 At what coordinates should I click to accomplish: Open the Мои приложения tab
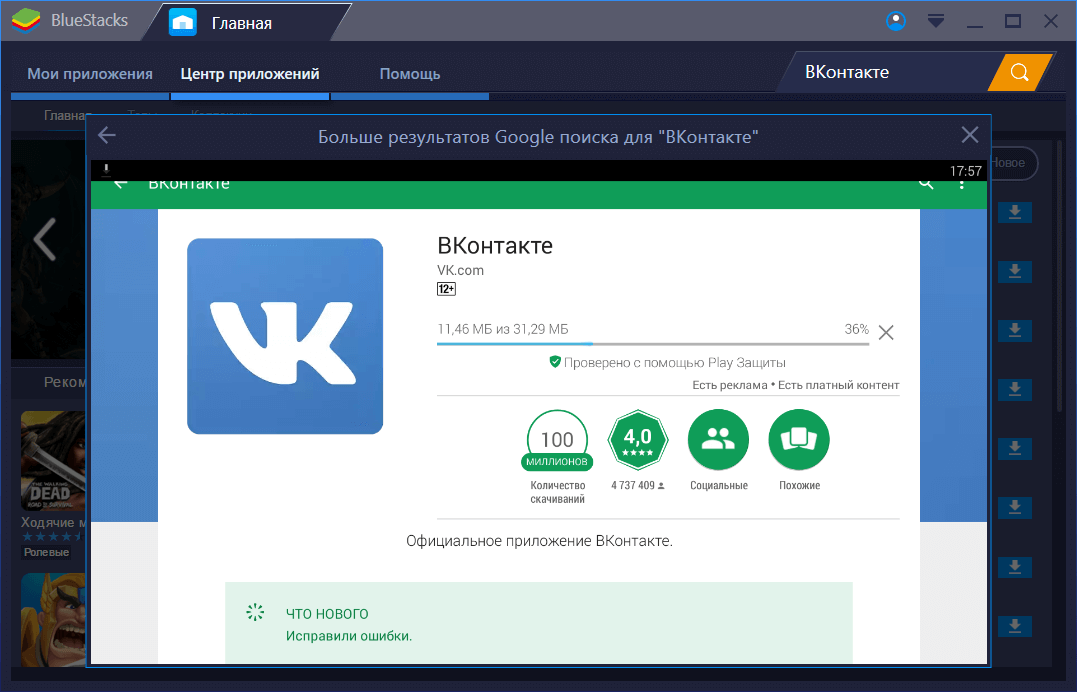[x=90, y=74]
